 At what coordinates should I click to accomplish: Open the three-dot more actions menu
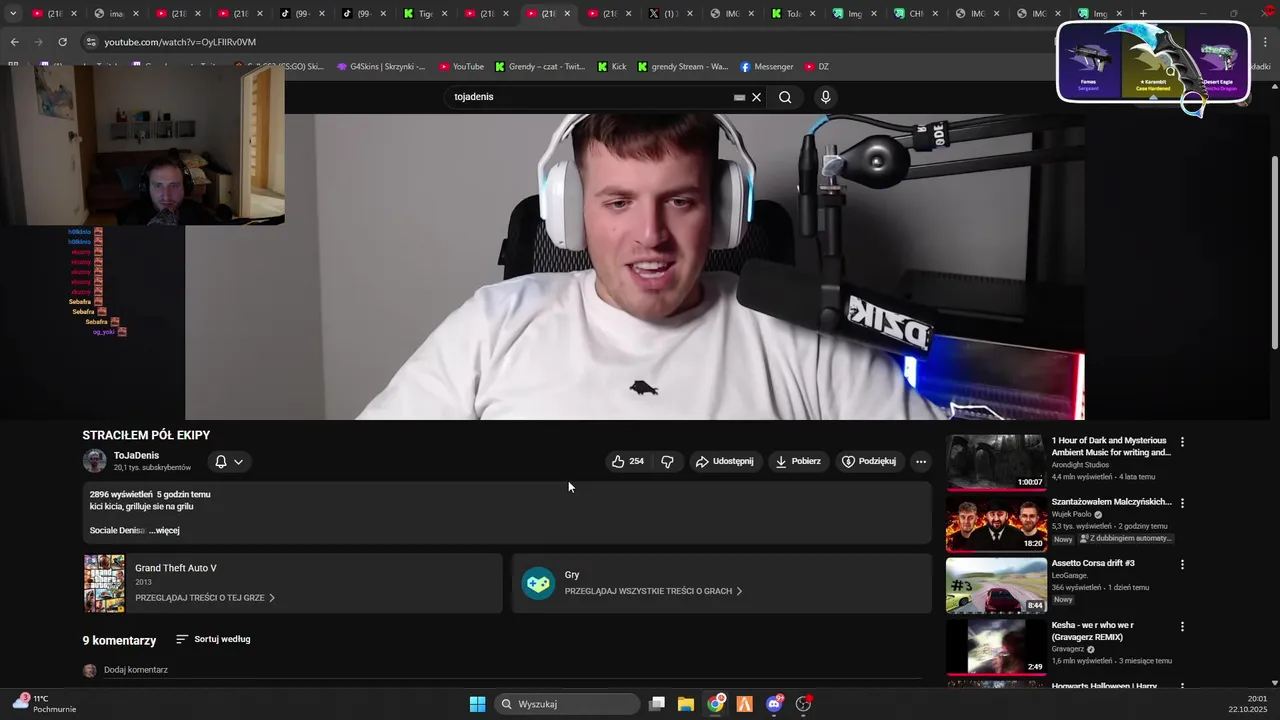tap(921, 461)
